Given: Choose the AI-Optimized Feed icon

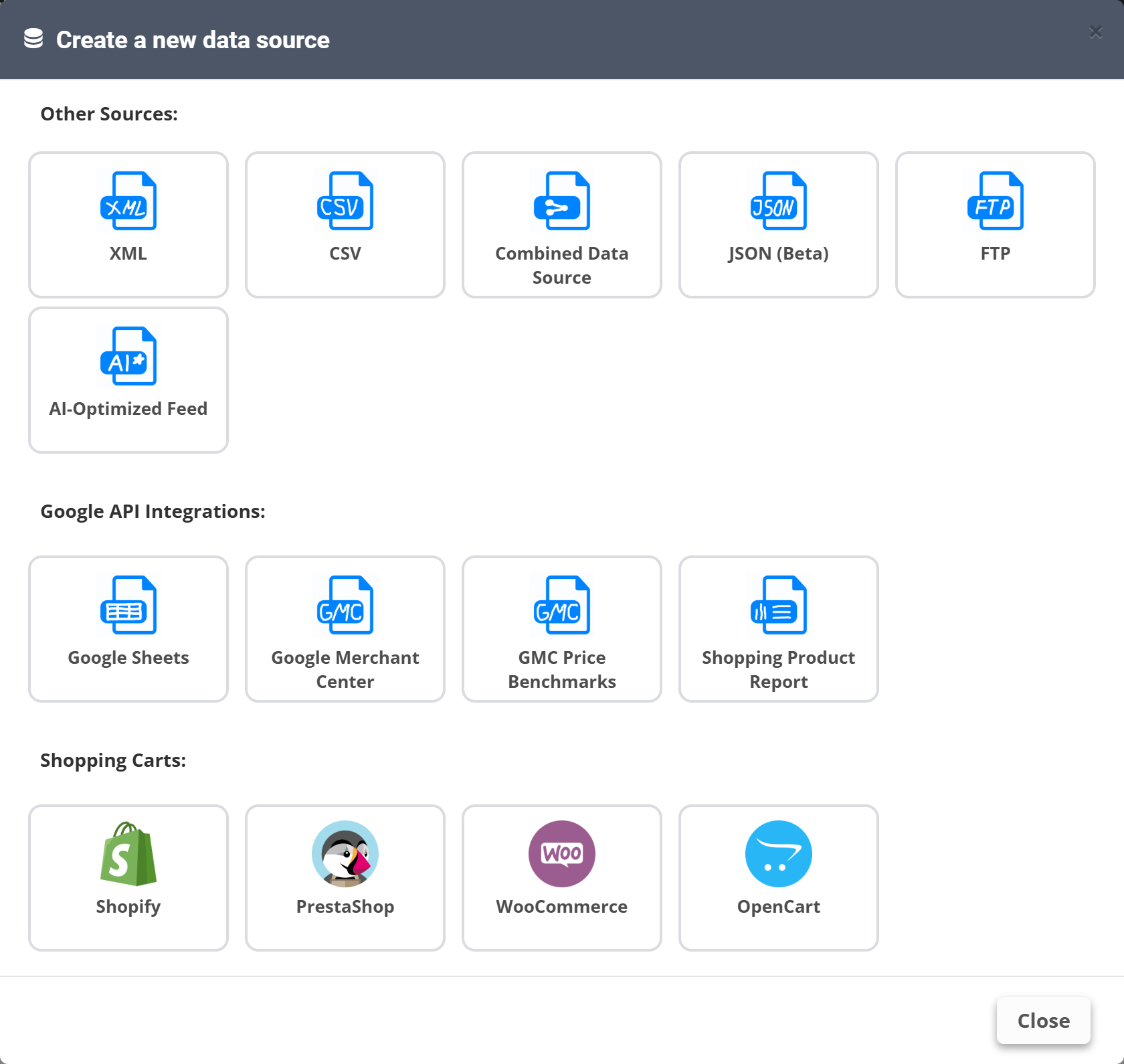Looking at the screenshot, I should pos(128,356).
